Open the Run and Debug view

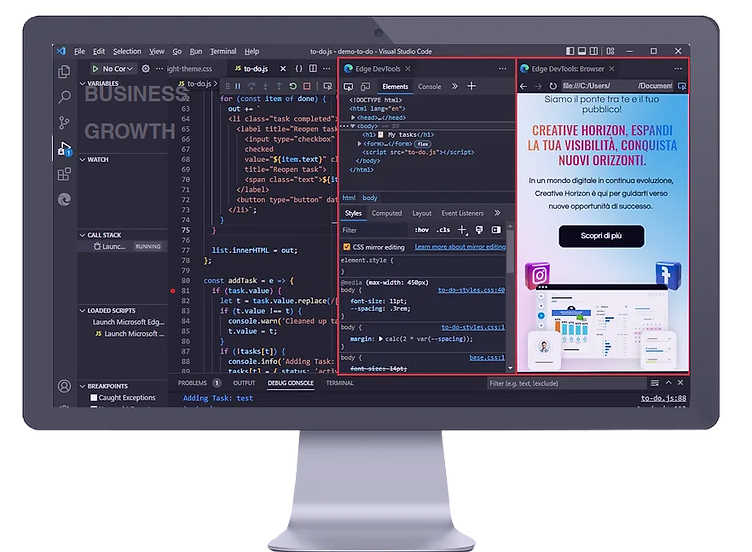pyautogui.click(x=64, y=149)
